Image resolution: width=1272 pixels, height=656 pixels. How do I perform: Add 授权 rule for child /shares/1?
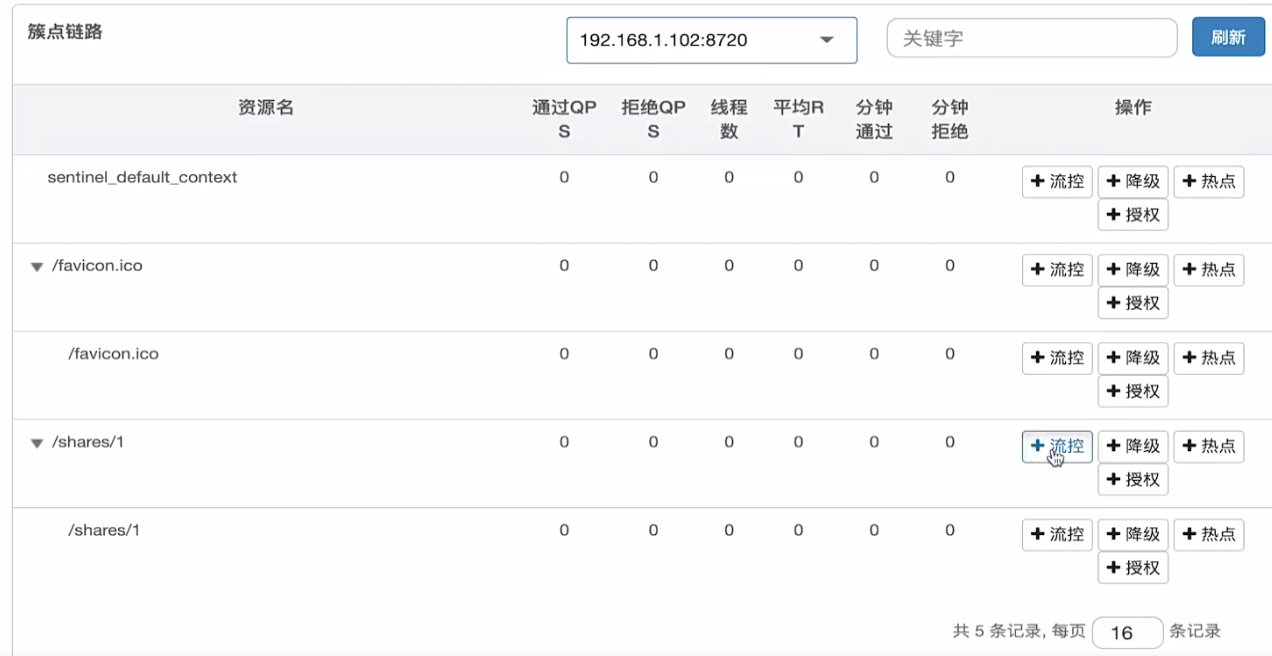click(1133, 567)
